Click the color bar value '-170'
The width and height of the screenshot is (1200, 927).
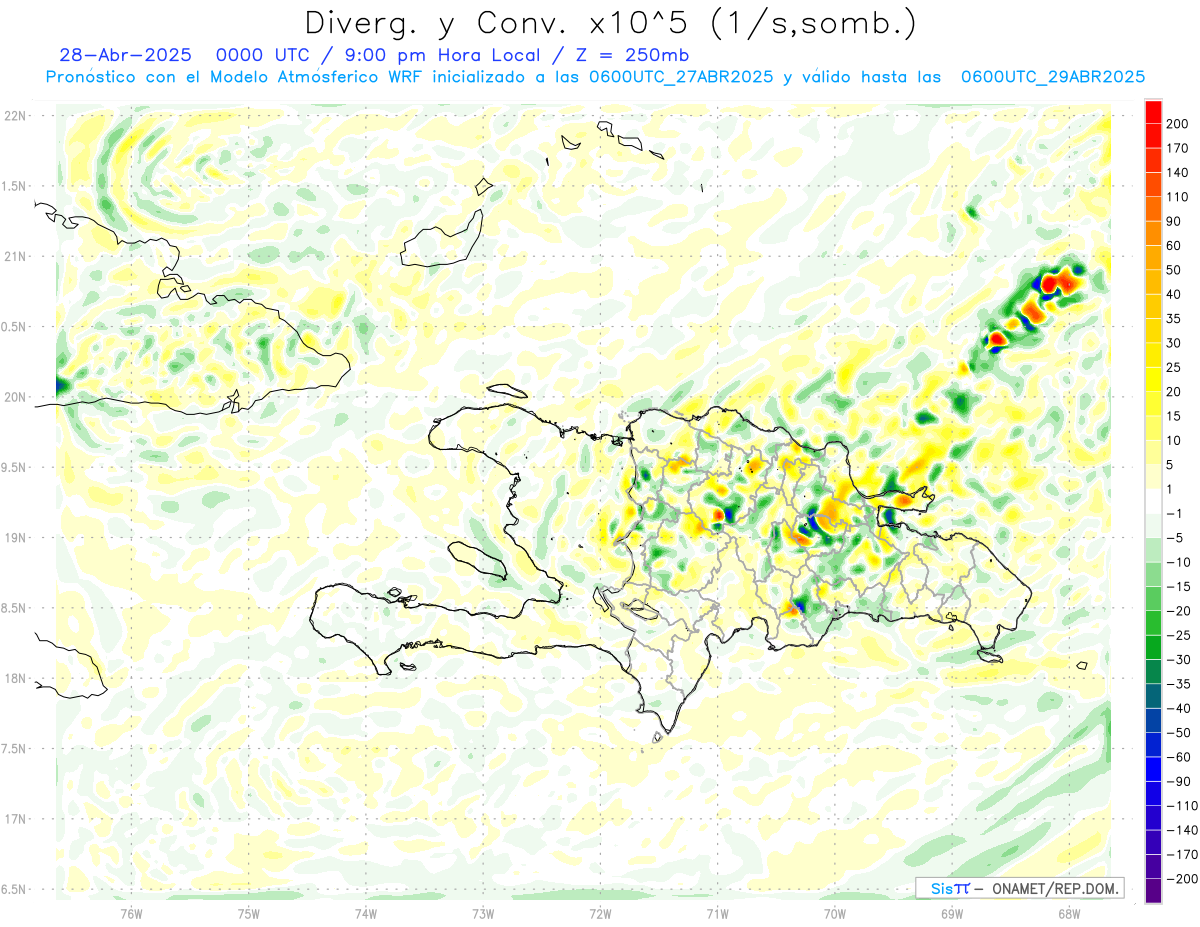1181,855
